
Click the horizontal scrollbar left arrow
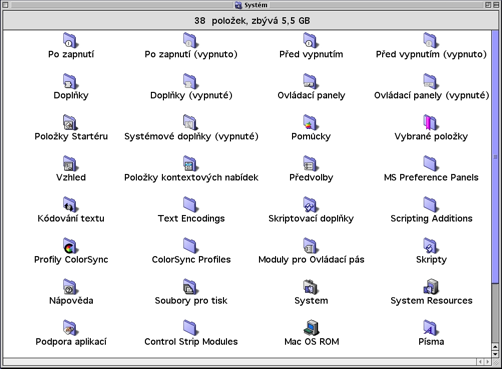(481, 362)
